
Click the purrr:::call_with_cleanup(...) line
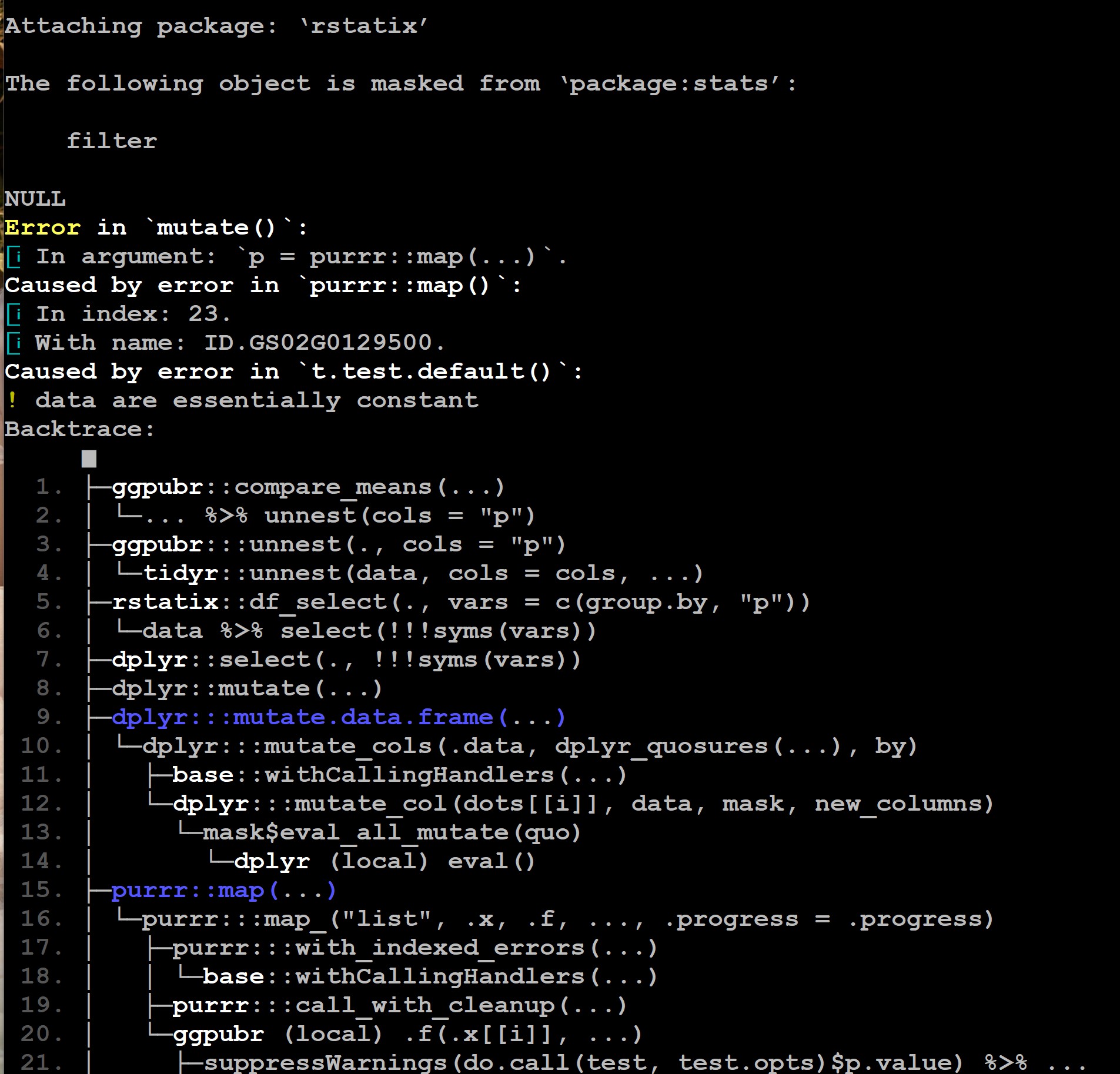[x=400, y=1005]
